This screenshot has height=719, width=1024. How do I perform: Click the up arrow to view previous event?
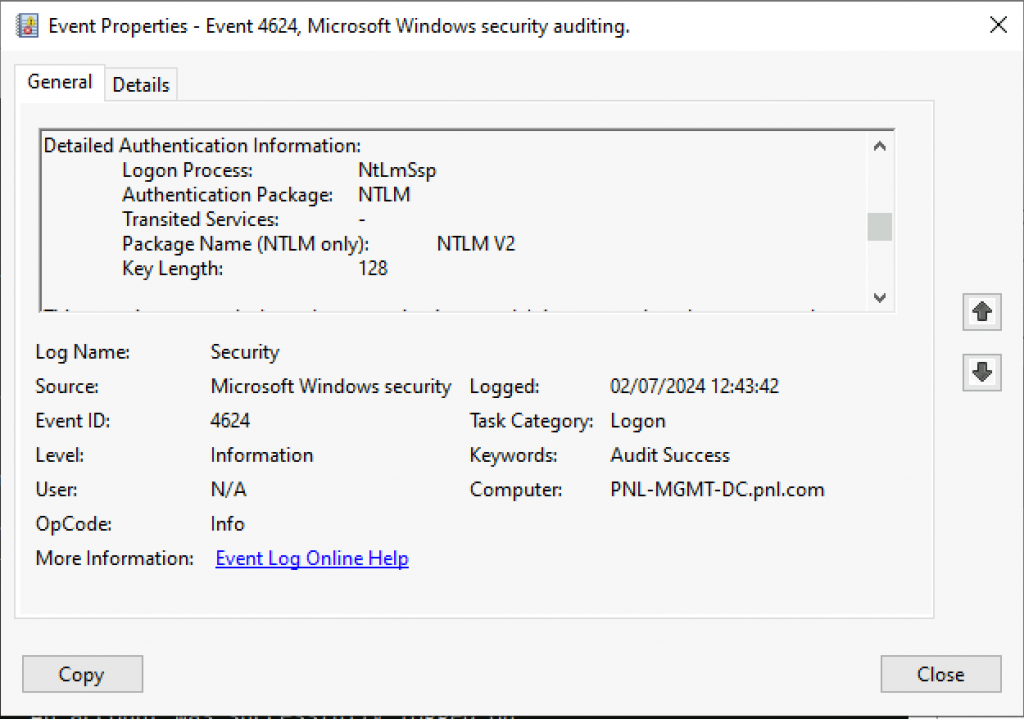[x=981, y=312]
